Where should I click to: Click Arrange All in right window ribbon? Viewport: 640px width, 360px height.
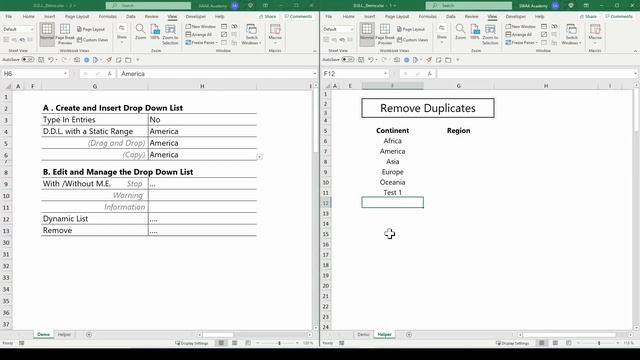(x=519, y=35)
